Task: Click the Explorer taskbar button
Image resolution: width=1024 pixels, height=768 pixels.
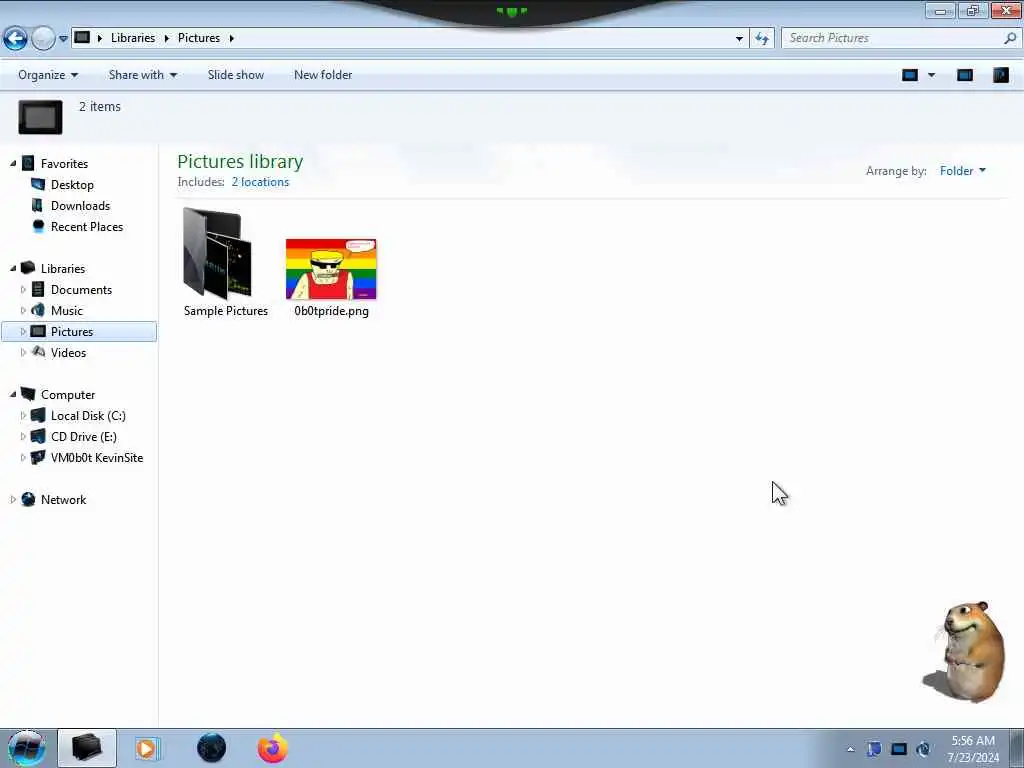Action: click(87, 748)
